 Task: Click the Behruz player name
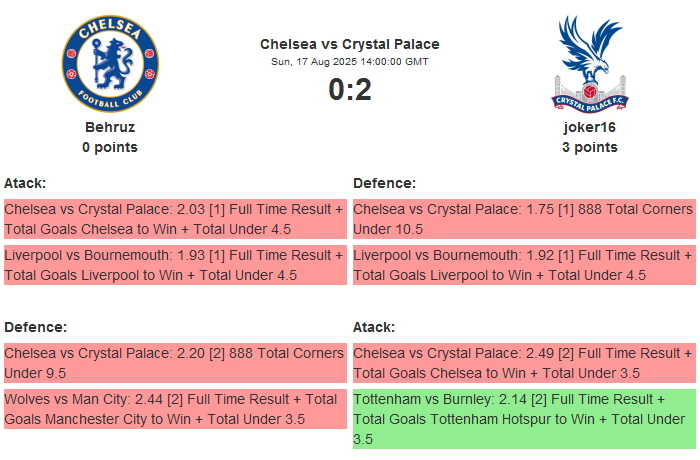(x=110, y=127)
